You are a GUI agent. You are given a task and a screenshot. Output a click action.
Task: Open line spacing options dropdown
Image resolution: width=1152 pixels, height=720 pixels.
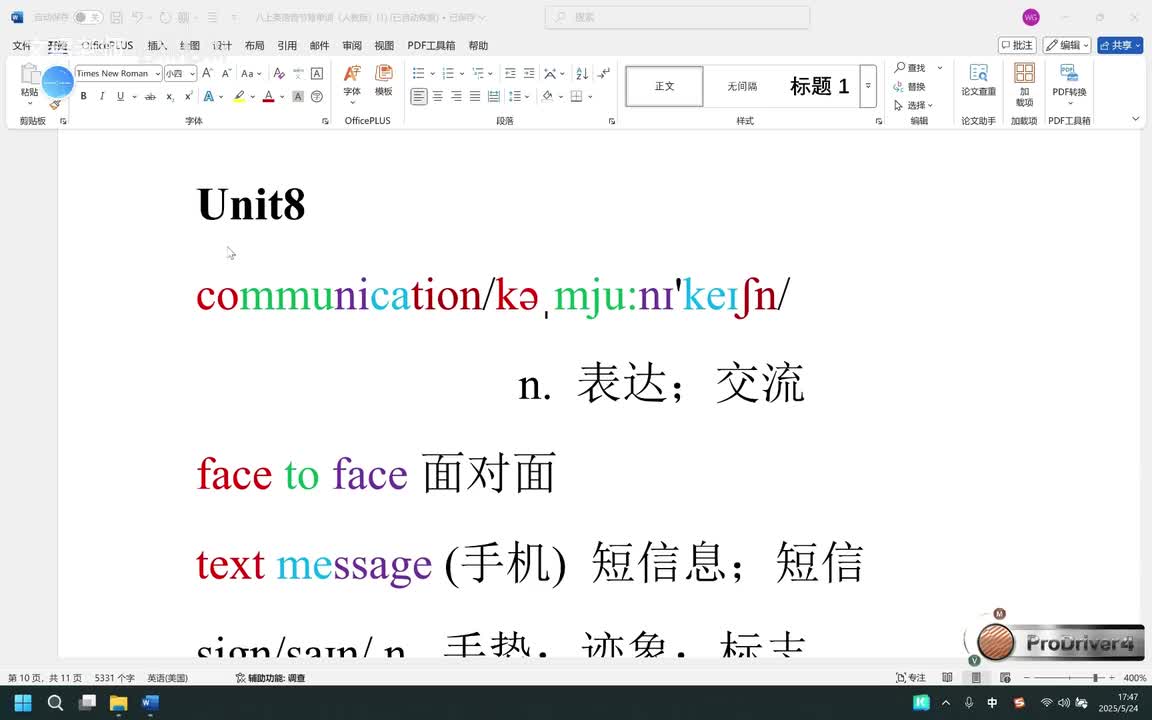tap(519, 96)
